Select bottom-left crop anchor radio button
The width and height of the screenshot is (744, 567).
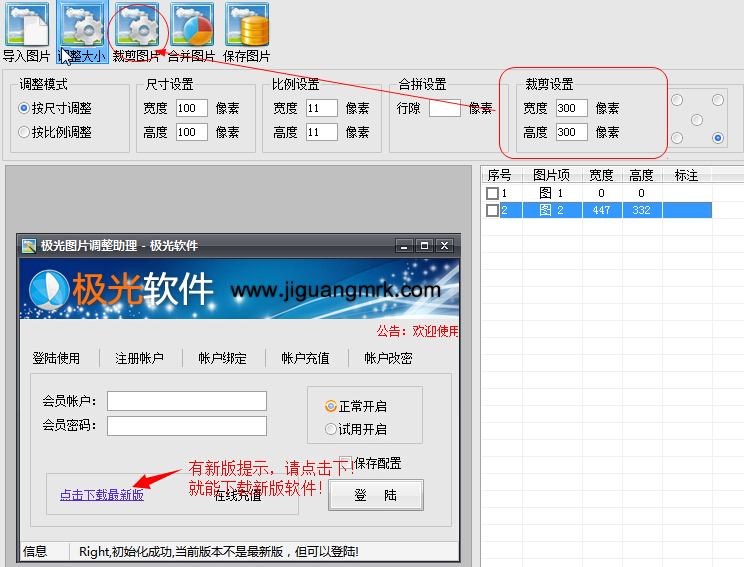point(677,138)
